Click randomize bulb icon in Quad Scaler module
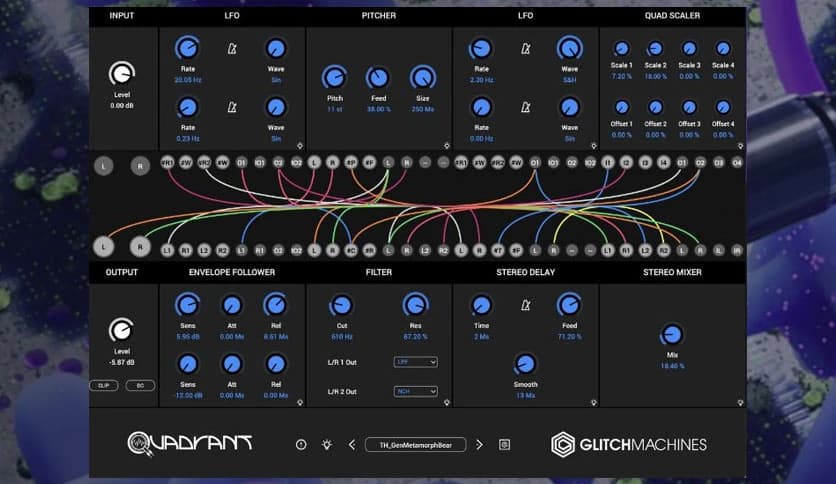The image size is (836, 484). 740,146
